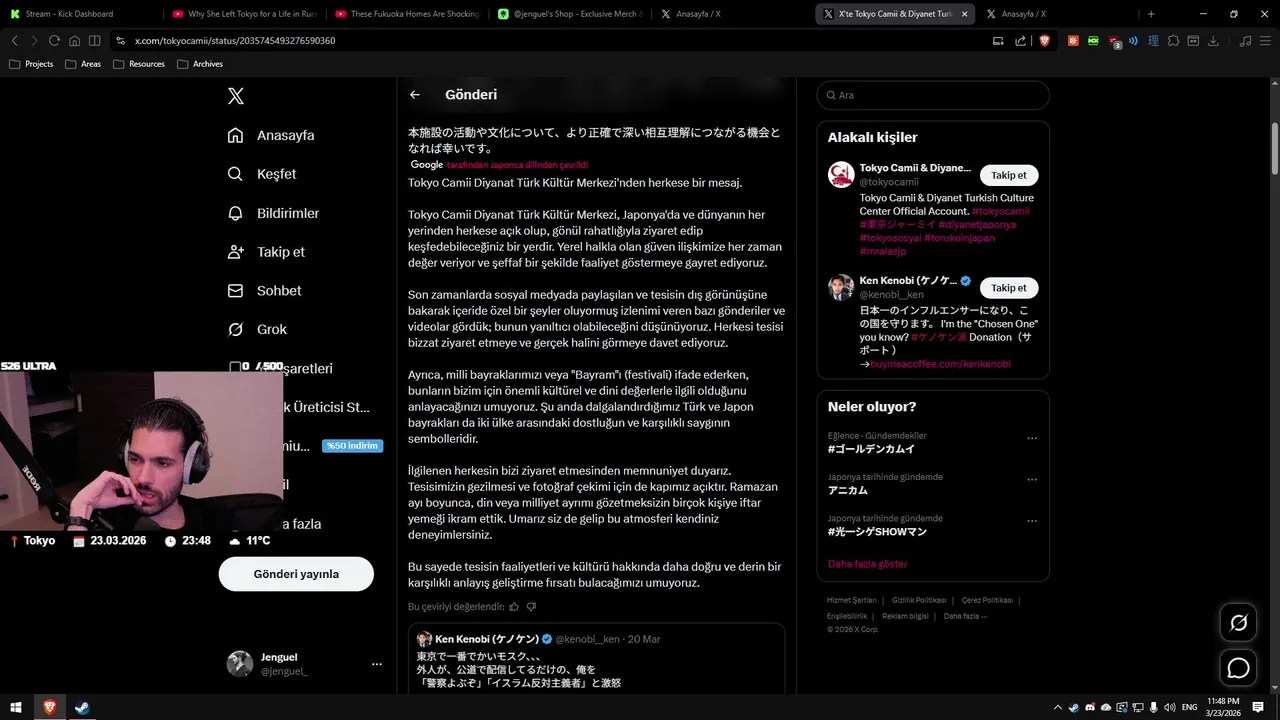
Task: Open Ken Kenobi quoted post
Action: pyautogui.click(x=596, y=660)
